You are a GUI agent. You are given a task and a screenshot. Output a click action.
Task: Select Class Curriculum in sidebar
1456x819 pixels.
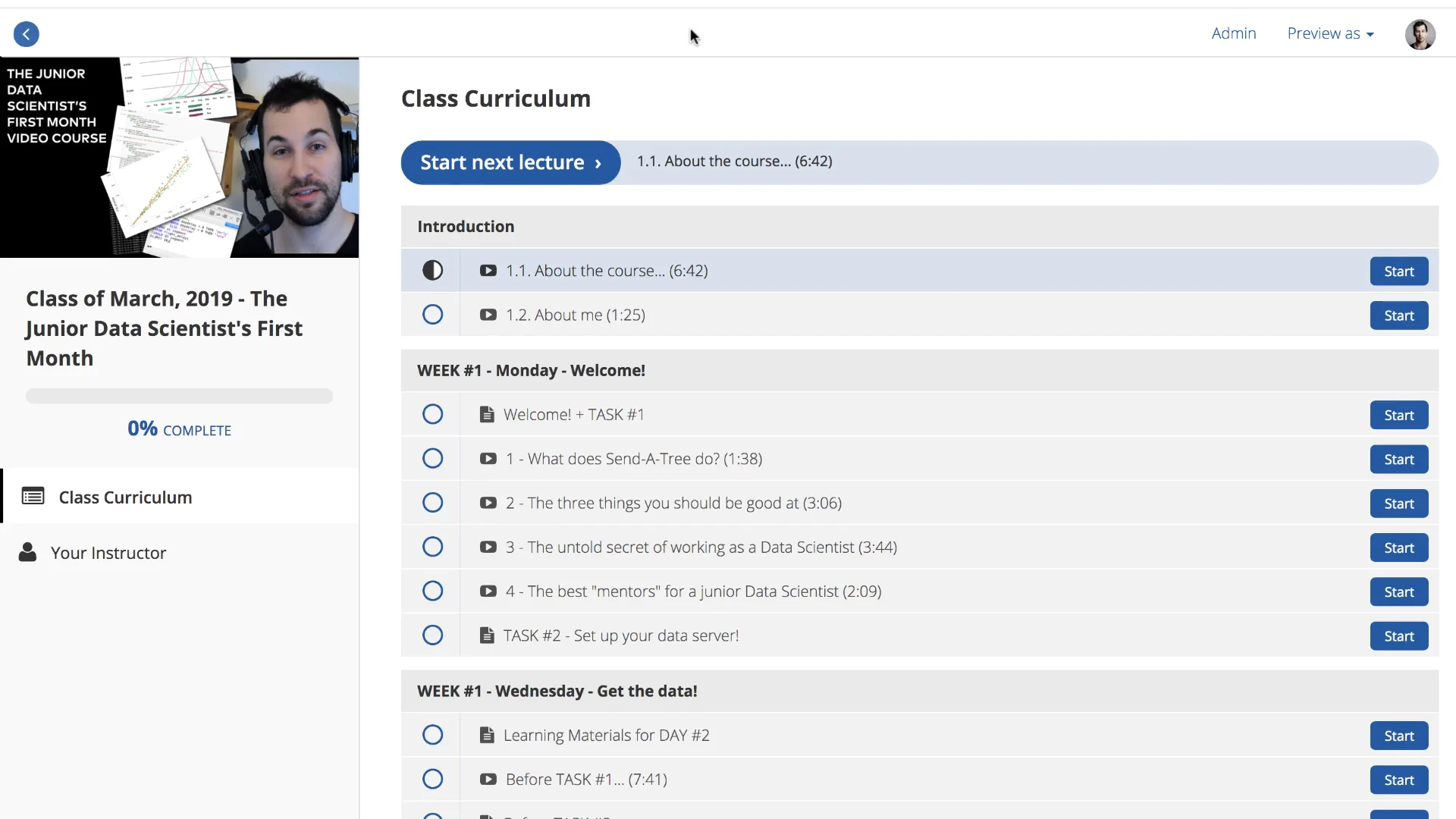[125, 497]
